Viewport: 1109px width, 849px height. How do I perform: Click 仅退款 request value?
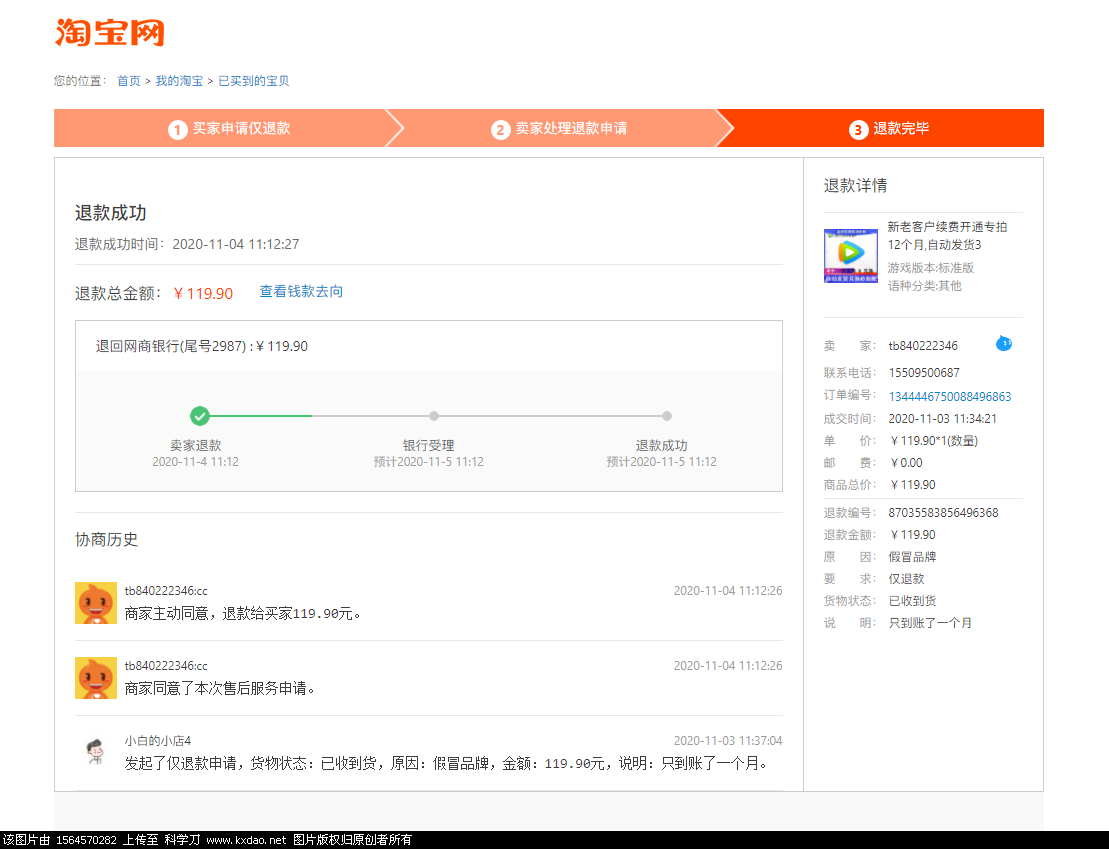[x=907, y=579]
